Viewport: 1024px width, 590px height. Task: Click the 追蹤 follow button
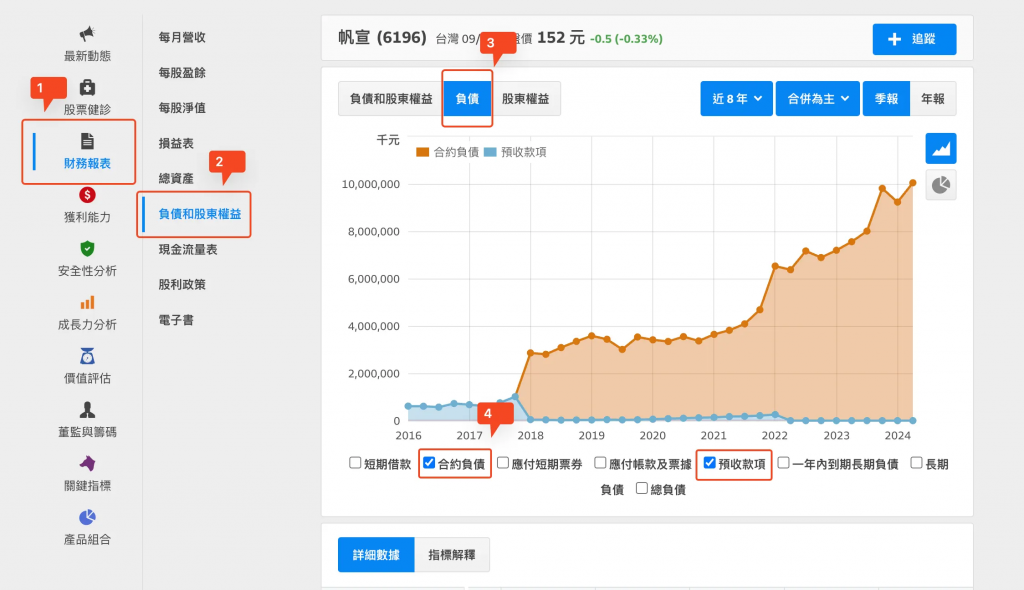(914, 39)
